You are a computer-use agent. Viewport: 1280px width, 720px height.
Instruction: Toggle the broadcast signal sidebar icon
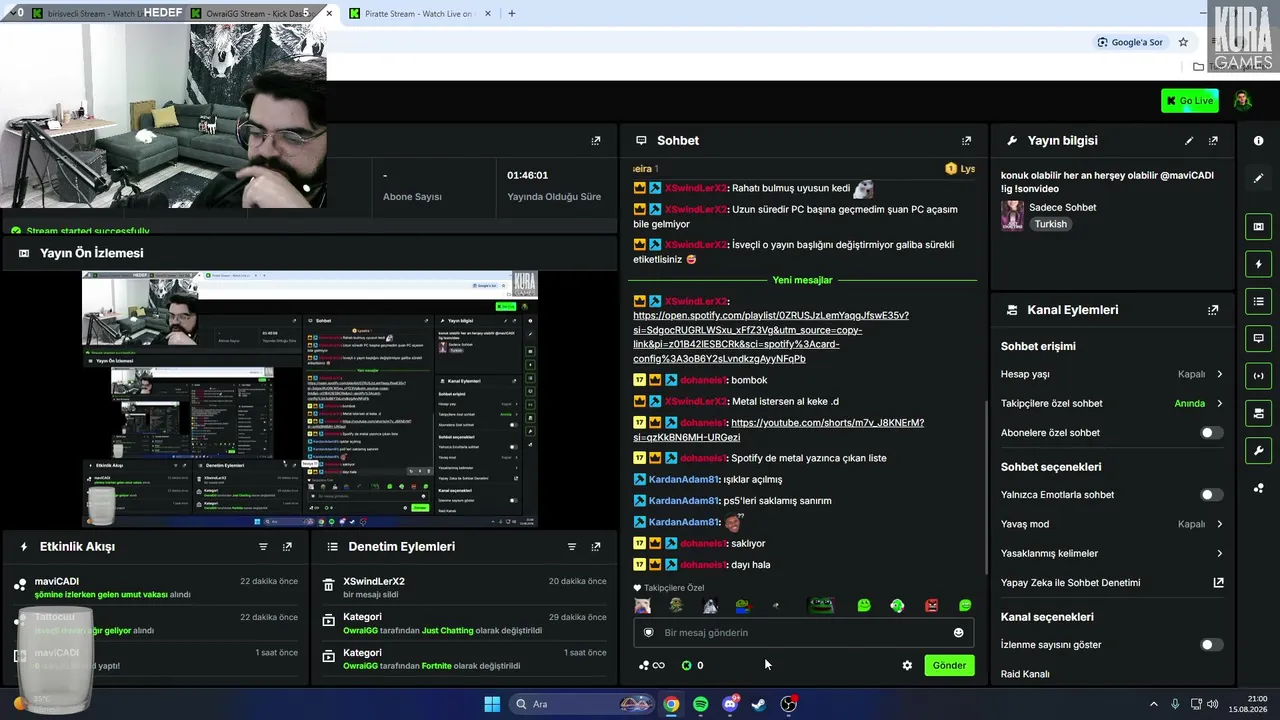[1258, 375]
